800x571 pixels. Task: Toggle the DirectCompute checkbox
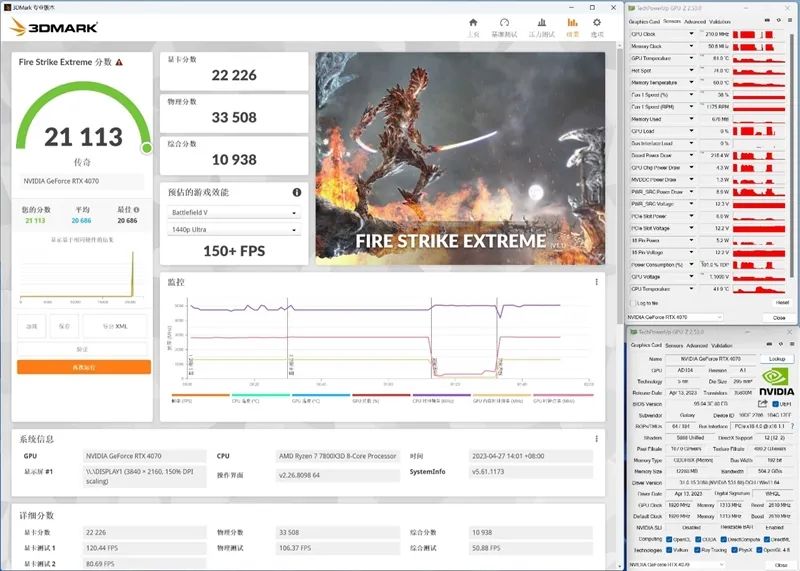pos(723,539)
